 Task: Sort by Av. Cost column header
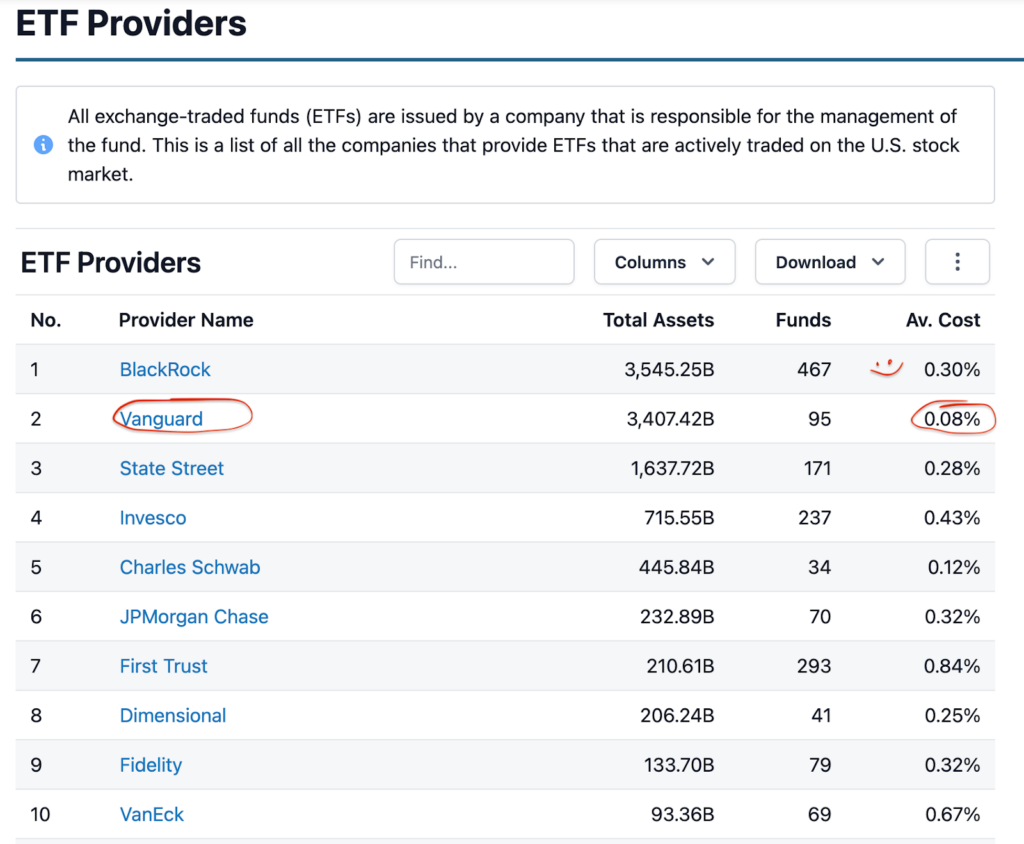point(944,320)
